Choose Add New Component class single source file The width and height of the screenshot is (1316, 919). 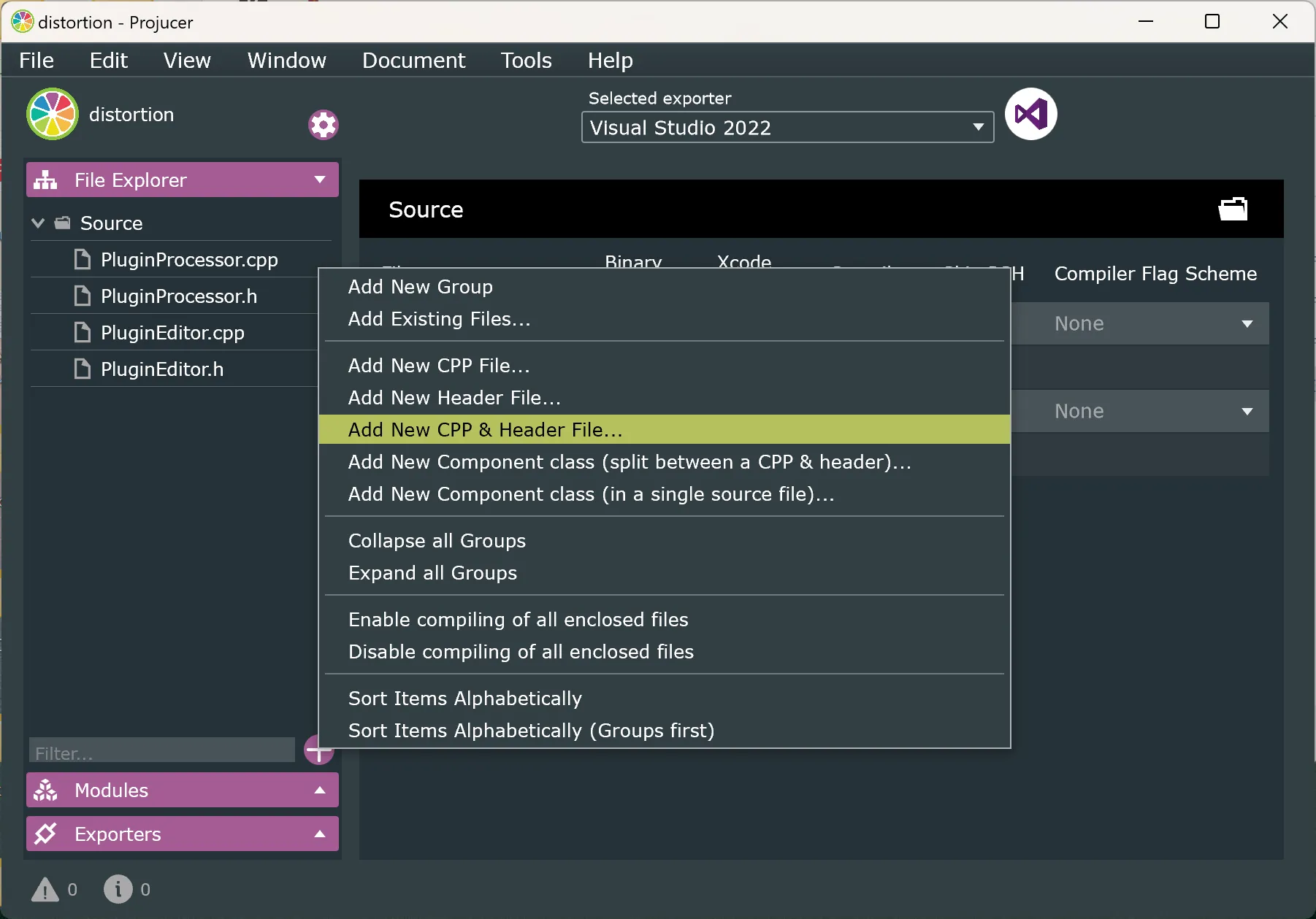(x=665, y=494)
